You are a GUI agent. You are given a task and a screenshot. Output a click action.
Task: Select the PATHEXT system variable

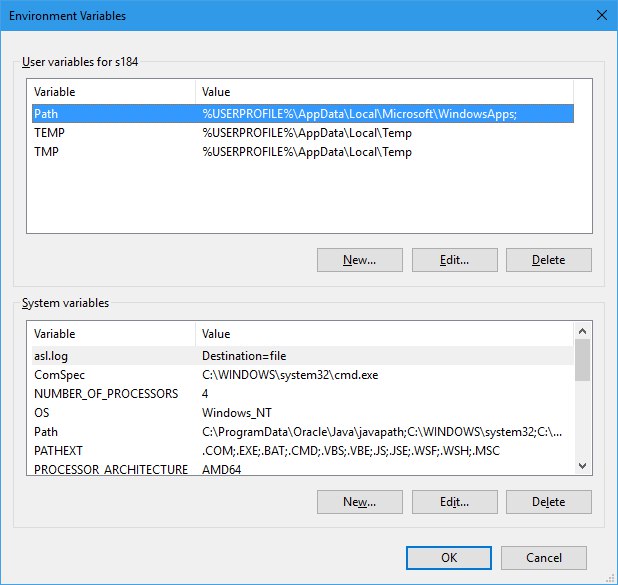(x=303, y=451)
